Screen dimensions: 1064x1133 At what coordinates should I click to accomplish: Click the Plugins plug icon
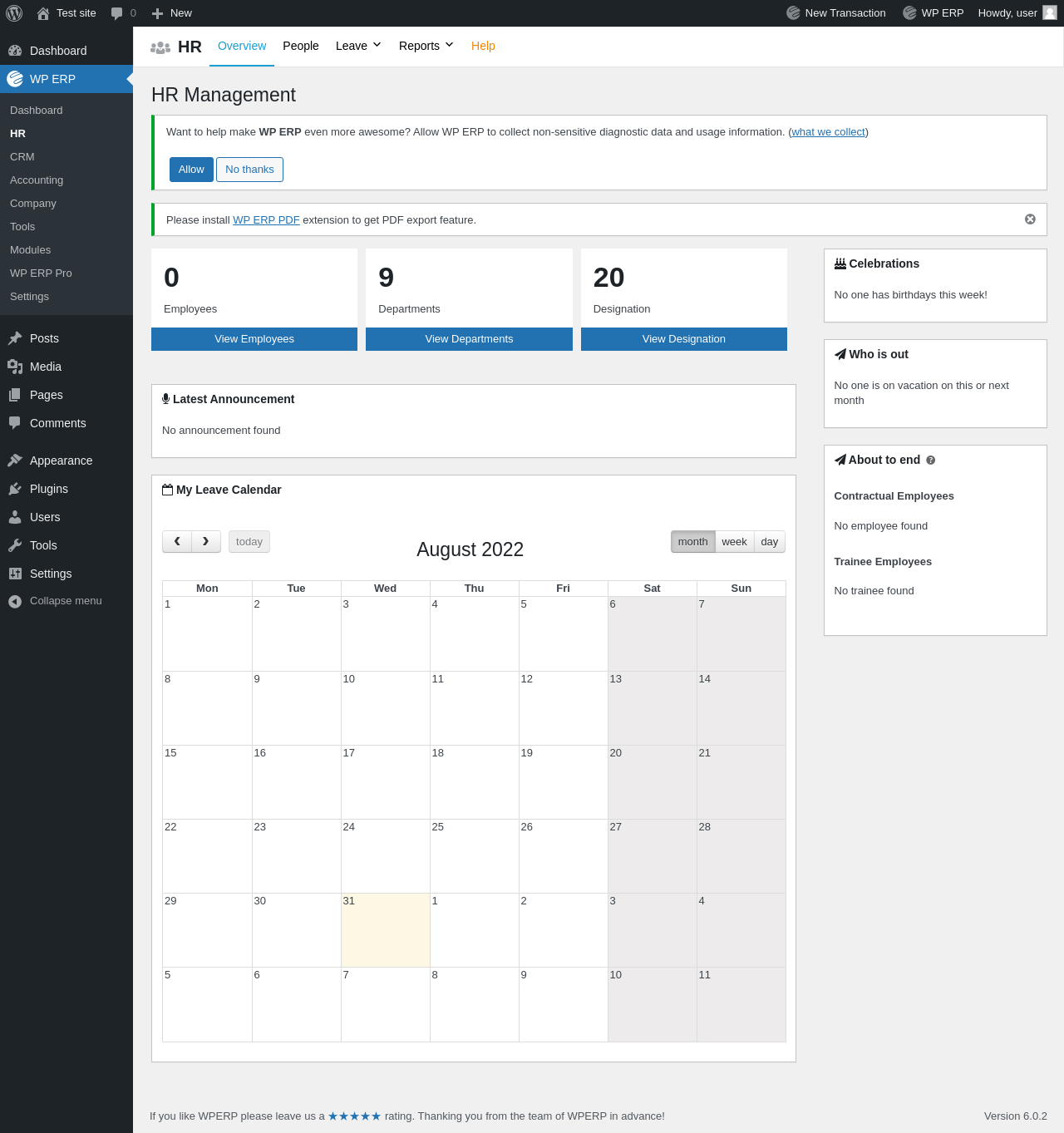point(15,489)
